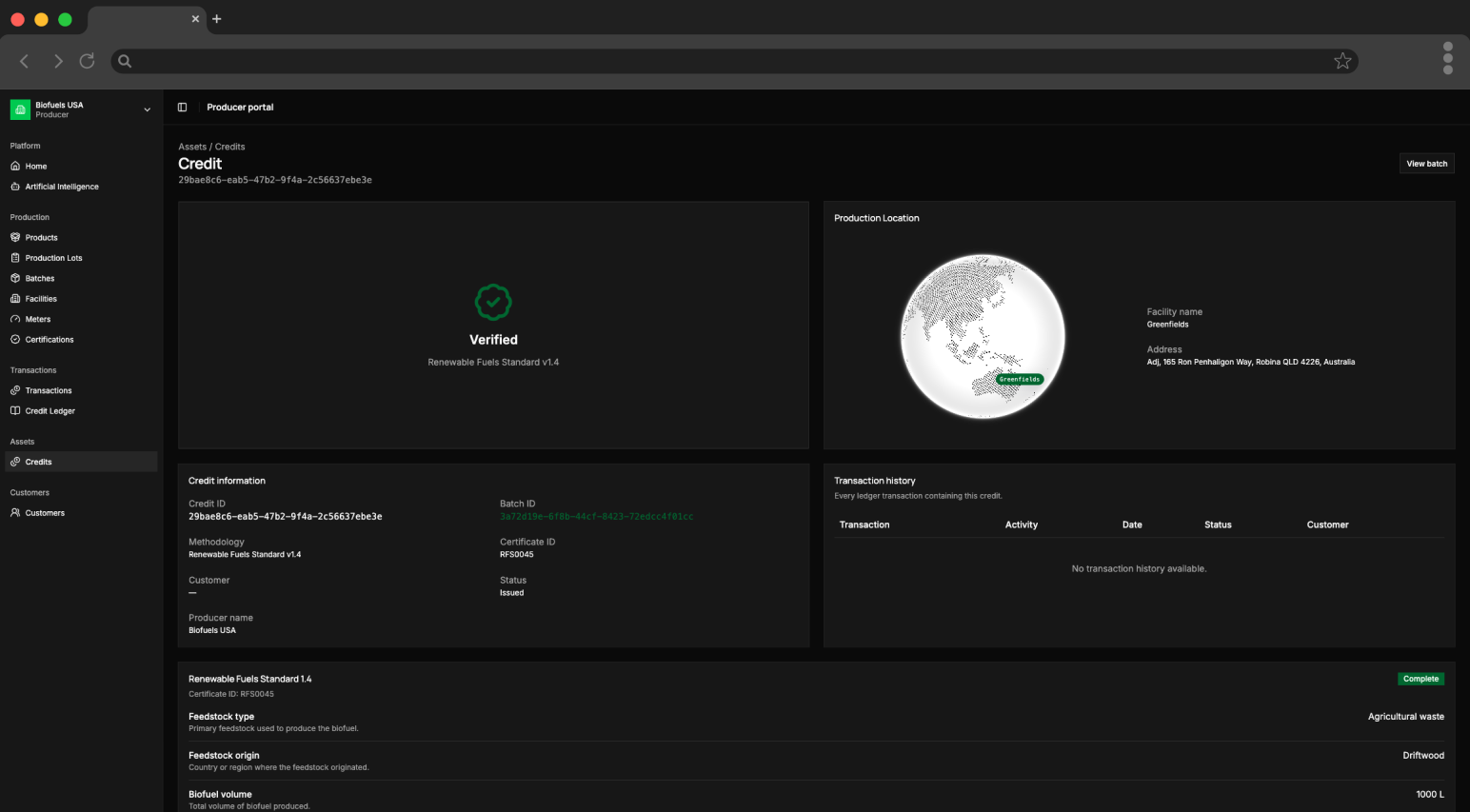The width and height of the screenshot is (1470, 812).
Task: Click the Issued status value
Action: 512,592
